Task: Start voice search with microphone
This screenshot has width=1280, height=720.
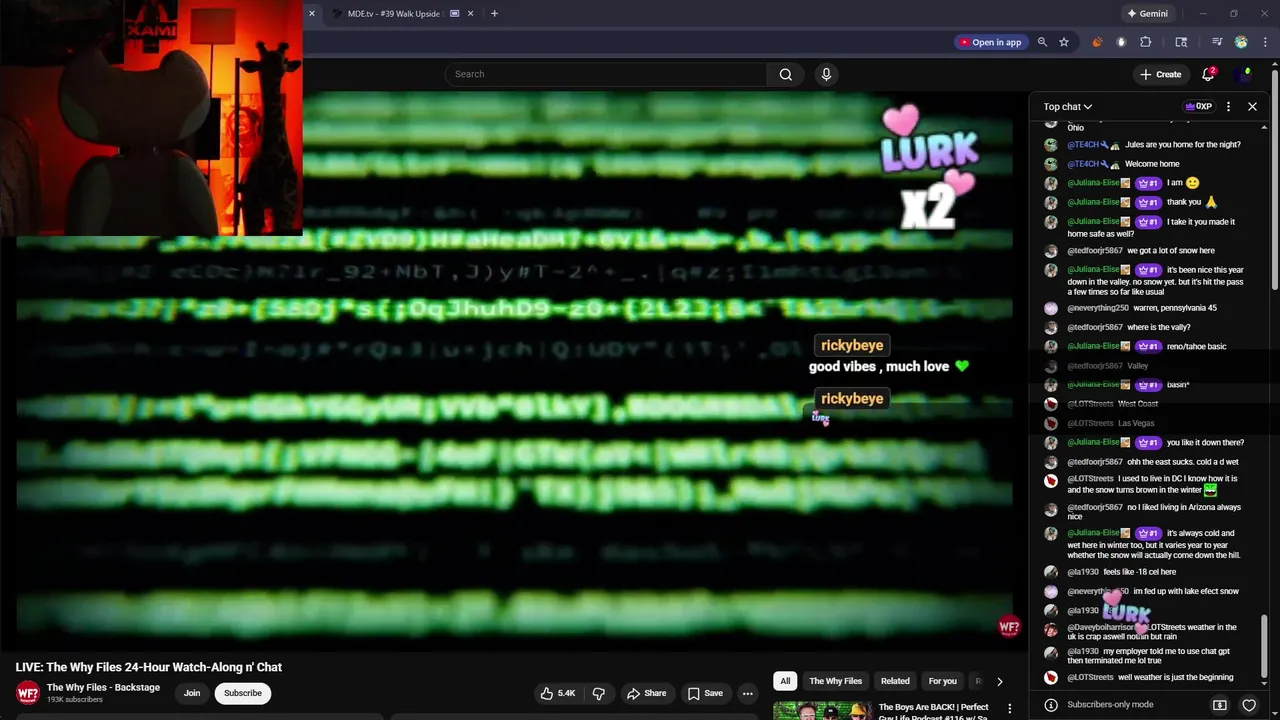Action: point(826,74)
